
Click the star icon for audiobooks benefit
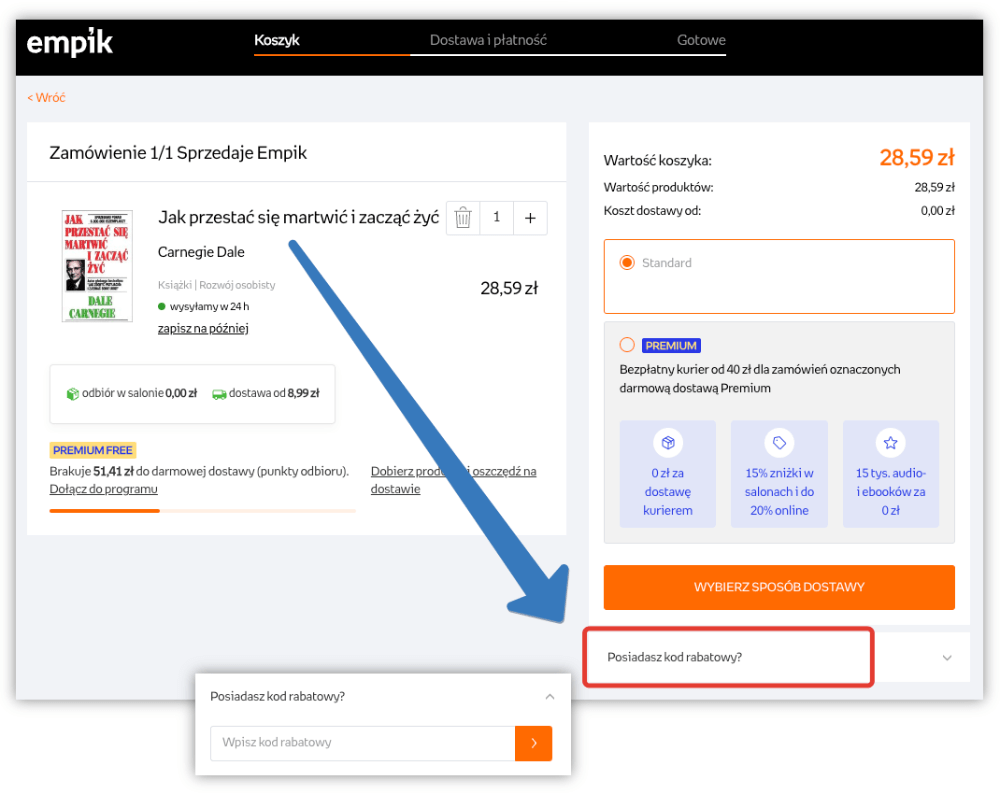tap(890, 442)
